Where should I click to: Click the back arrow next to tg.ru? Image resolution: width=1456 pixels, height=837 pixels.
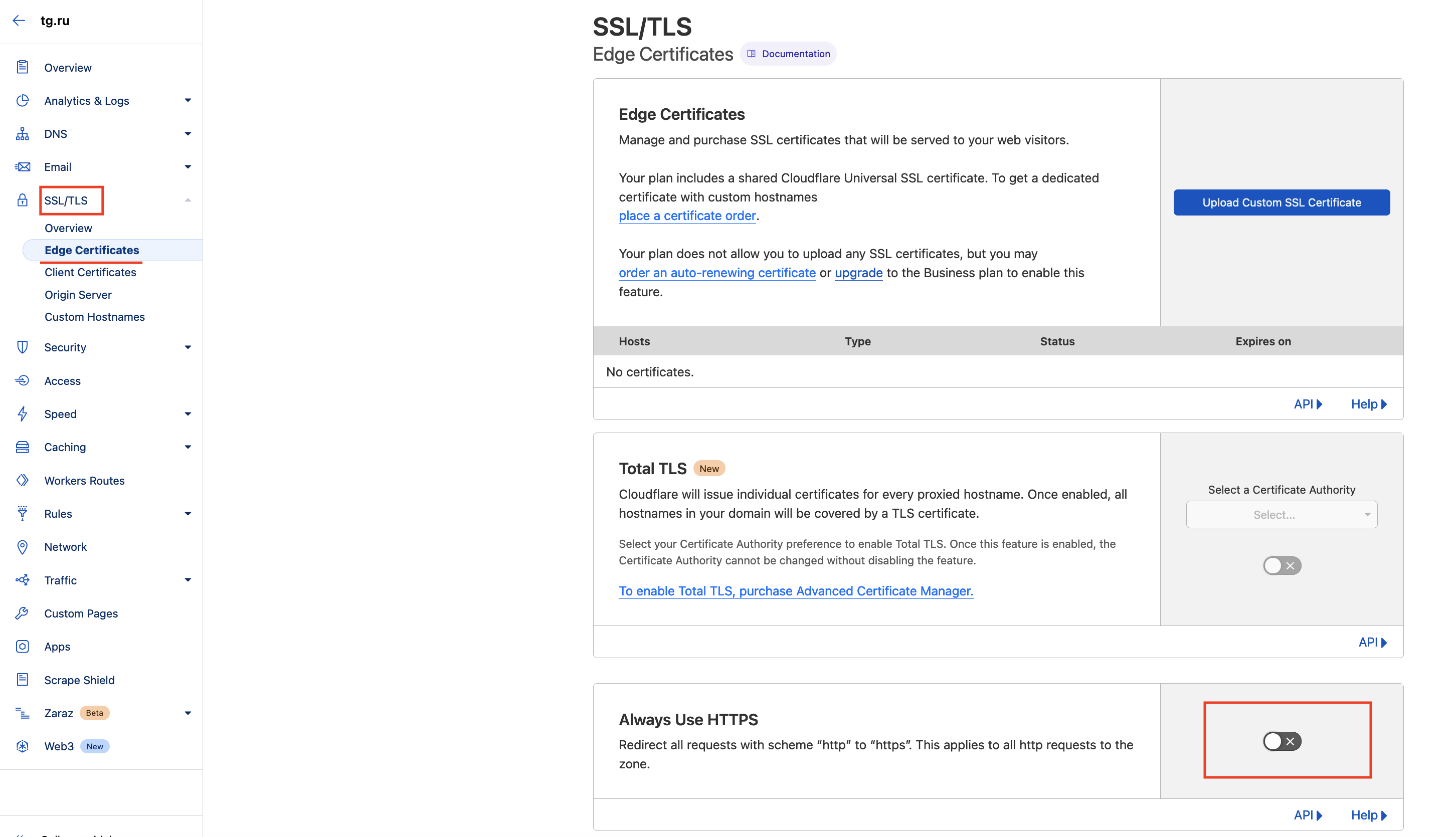[x=19, y=21]
